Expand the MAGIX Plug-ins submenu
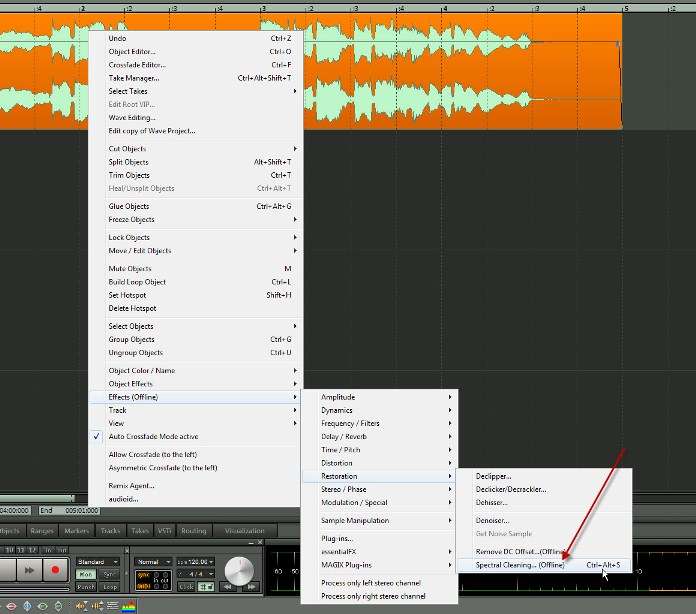This screenshot has width=696, height=614. [x=380, y=565]
